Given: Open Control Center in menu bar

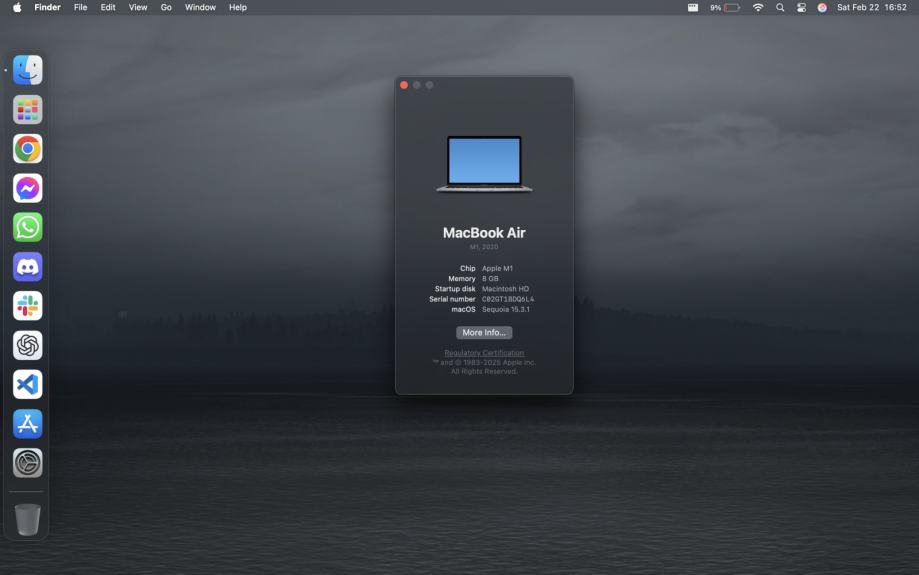Looking at the screenshot, I should [801, 7].
